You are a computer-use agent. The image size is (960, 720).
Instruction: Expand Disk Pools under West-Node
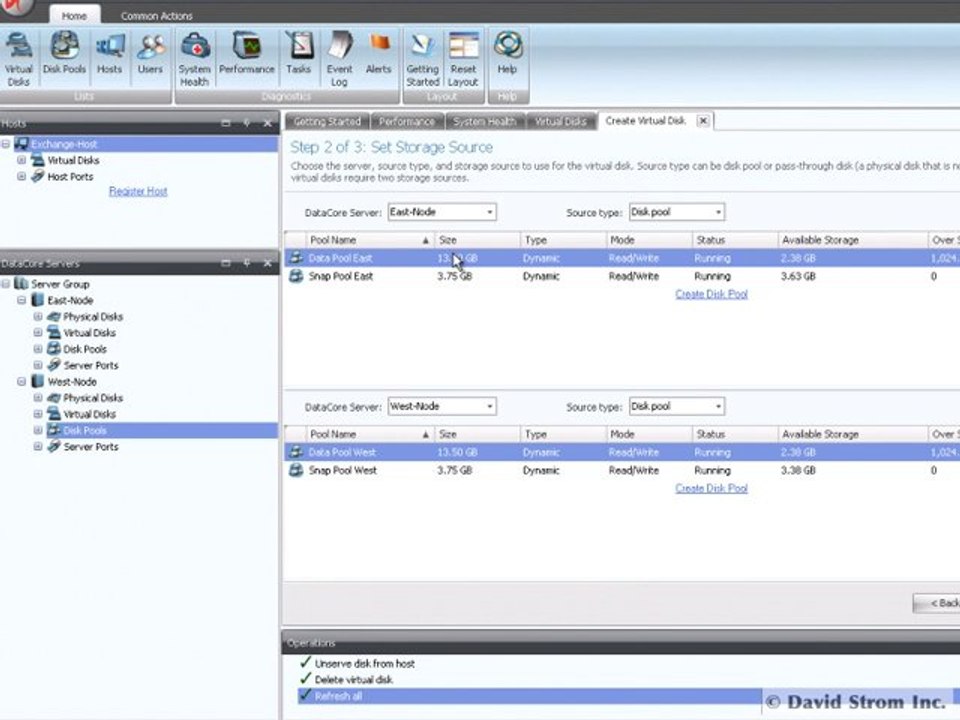click(38, 430)
